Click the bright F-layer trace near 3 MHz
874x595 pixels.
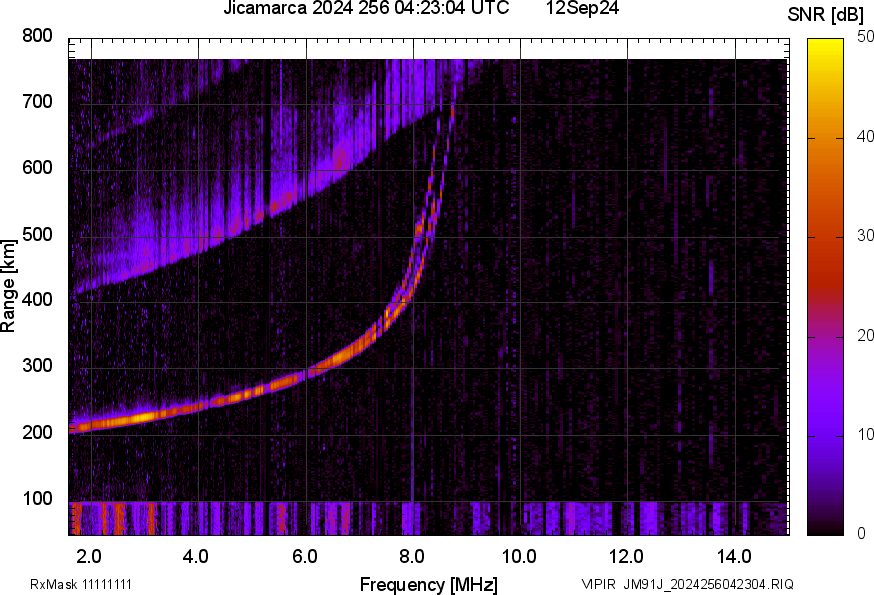coord(144,417)
